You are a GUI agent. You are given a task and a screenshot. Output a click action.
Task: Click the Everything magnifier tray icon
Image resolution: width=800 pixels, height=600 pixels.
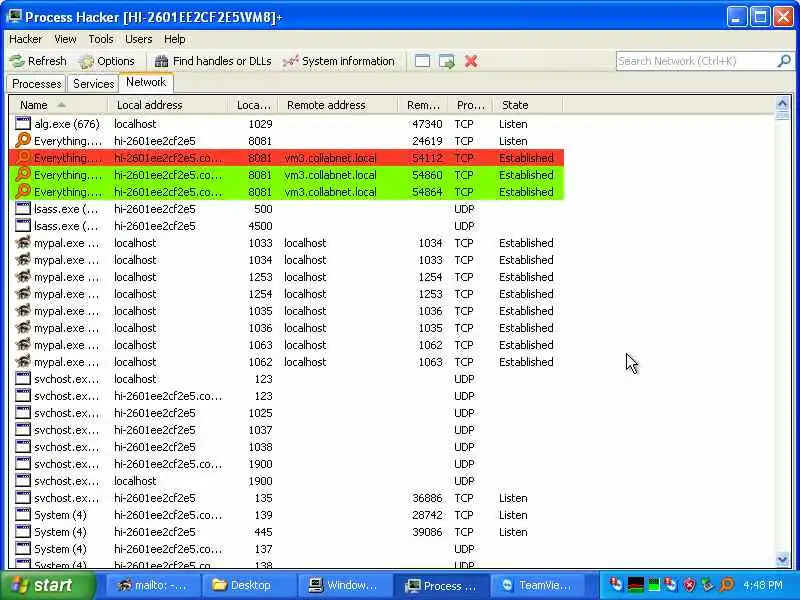point(727,584)
